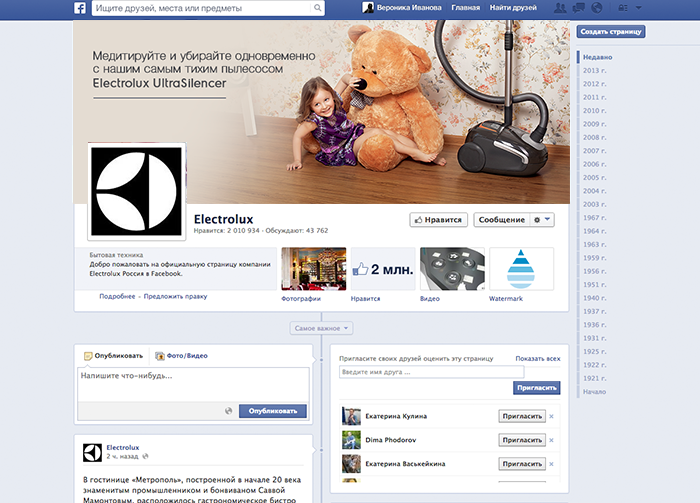Jump to 2013 г. in the timeline
The width and height of the screenshot is (700, 503).
[594, 71]
